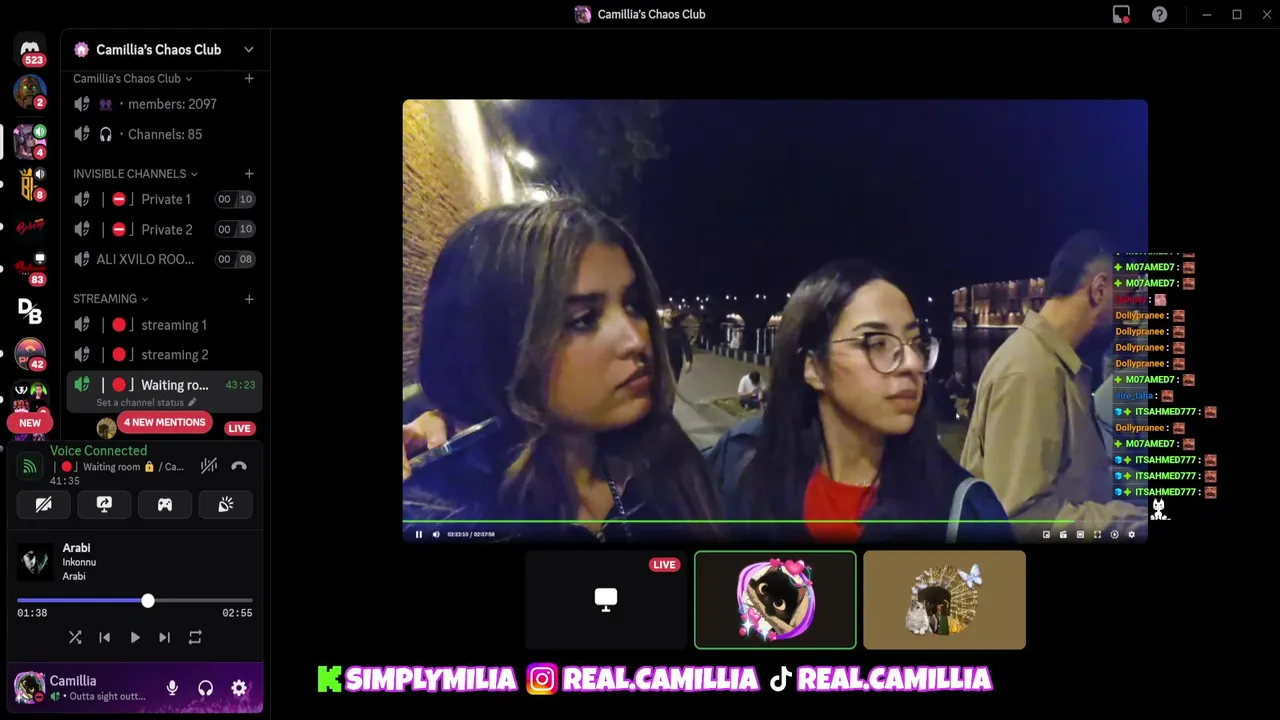
Task: Toggle headphone deafen
Action: [x=205, y=688]
